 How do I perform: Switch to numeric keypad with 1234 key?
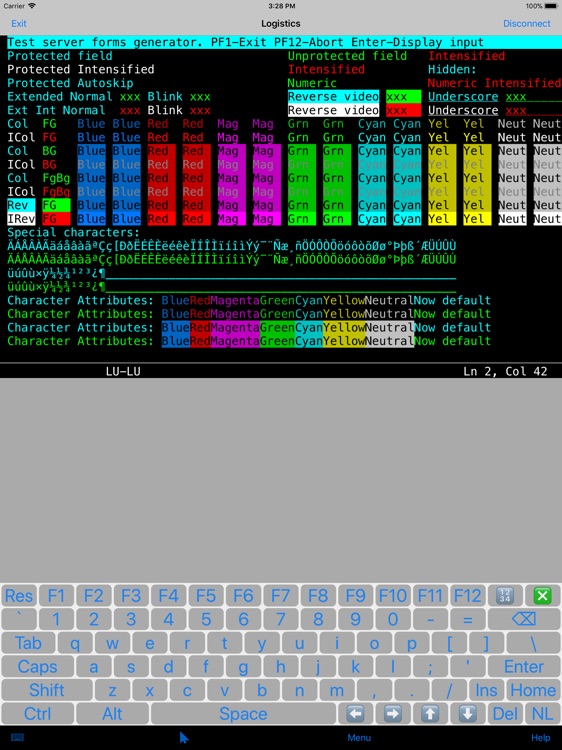pyautogui.click(x=505, y=596)
